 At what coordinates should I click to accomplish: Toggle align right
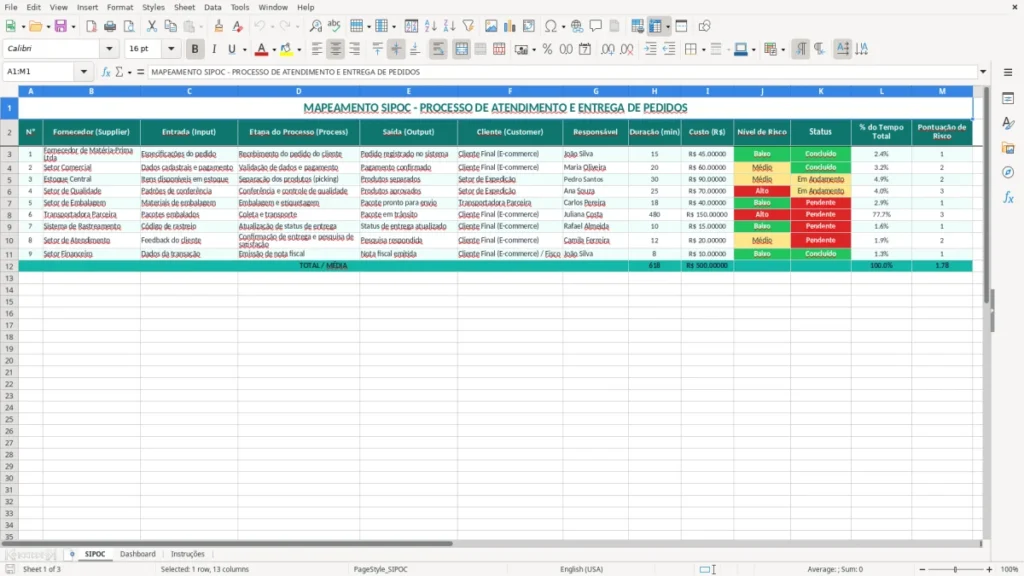click(x=355, y=49)
